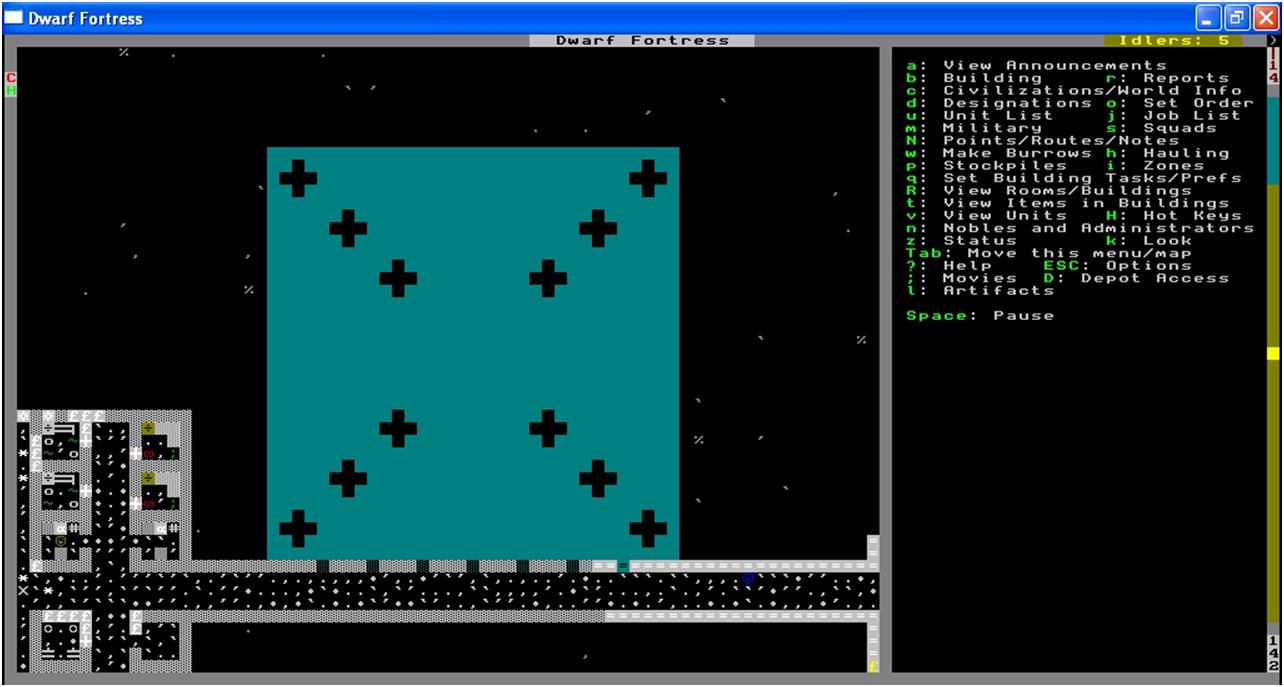Select the Building menu option

coord(974,78)
